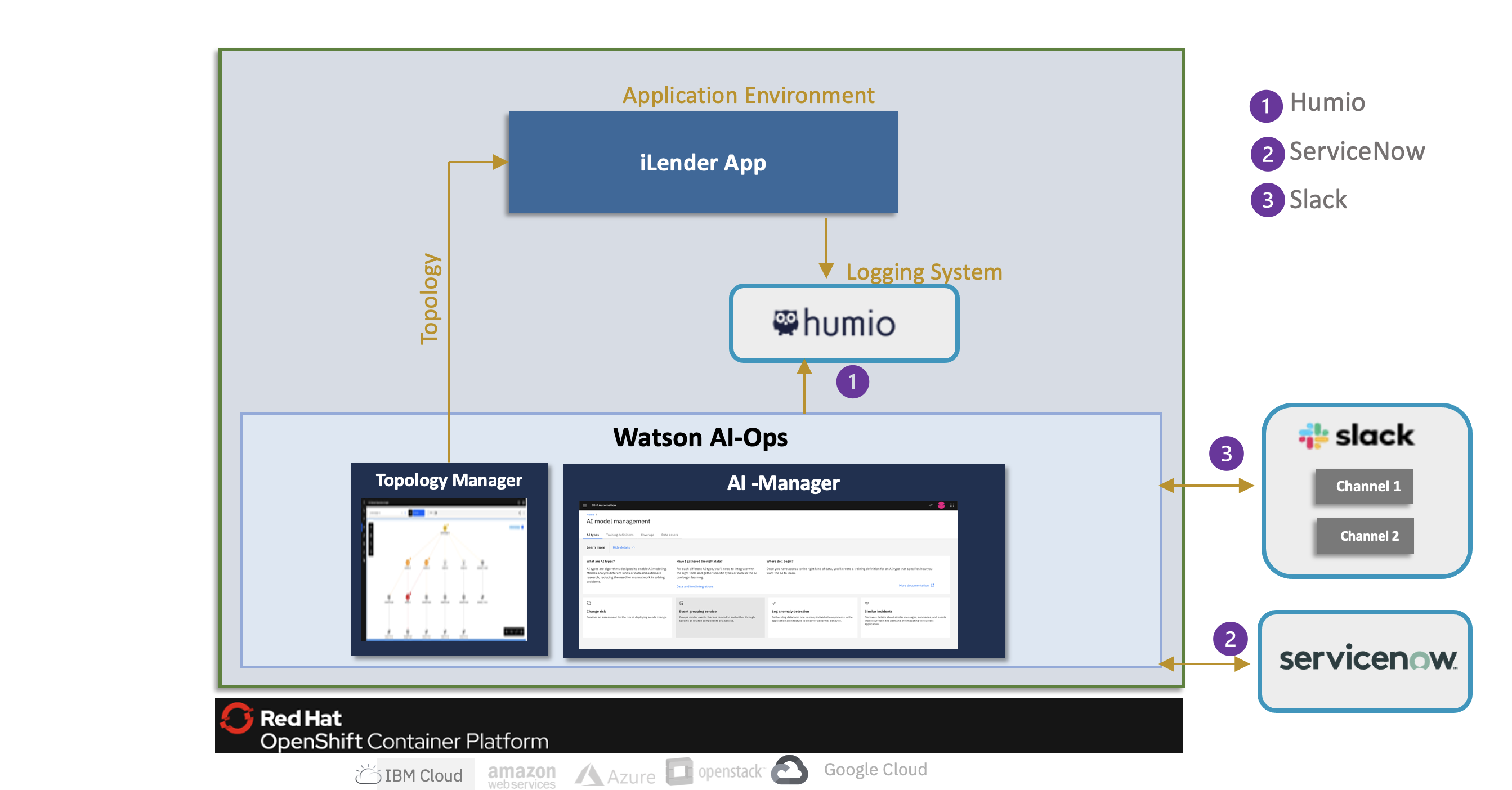The image size is (1512, 790).
Task: Click the 'AI model management' heading
Action: 618,522
